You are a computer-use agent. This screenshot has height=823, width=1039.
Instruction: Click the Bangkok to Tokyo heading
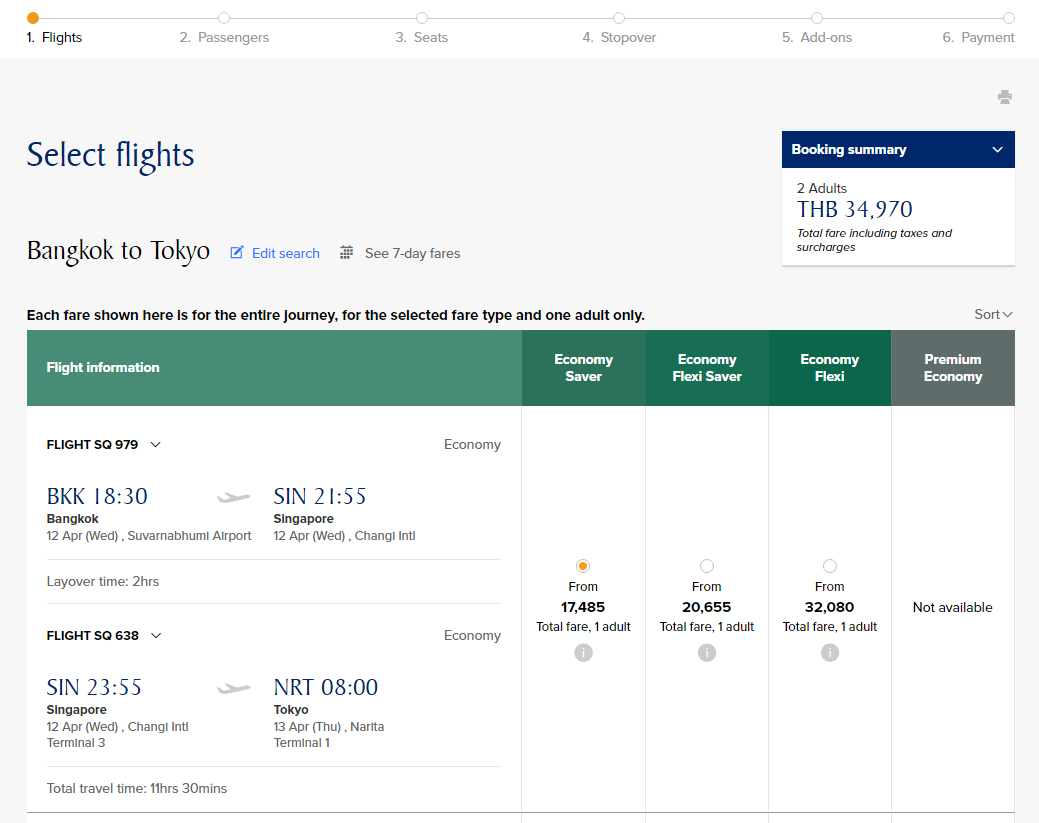point(118,250)
